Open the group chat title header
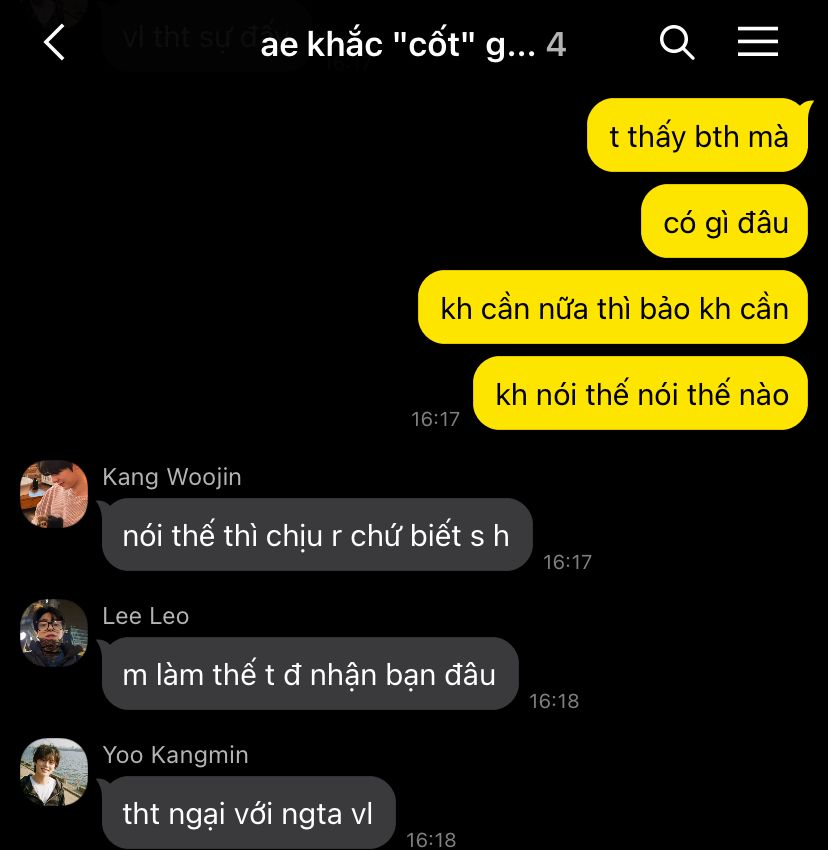 pos(397,44)
